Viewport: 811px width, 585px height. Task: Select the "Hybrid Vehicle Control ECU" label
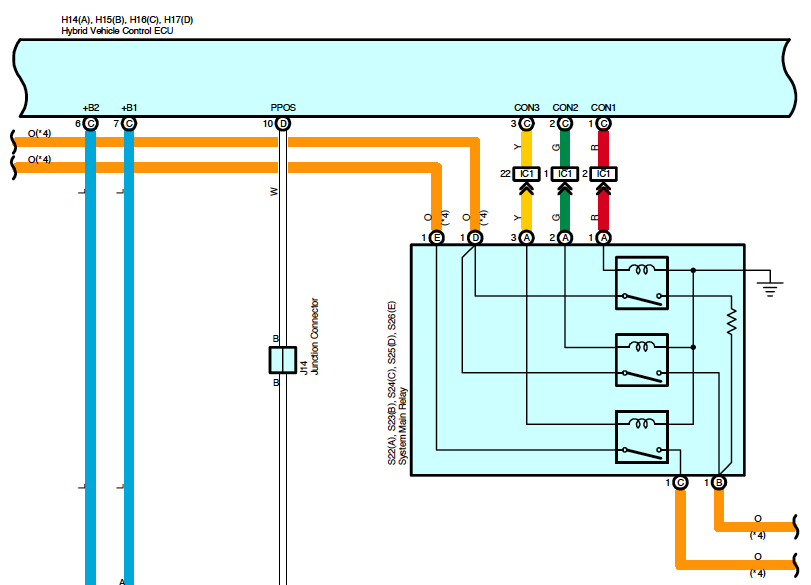[117, 31]
